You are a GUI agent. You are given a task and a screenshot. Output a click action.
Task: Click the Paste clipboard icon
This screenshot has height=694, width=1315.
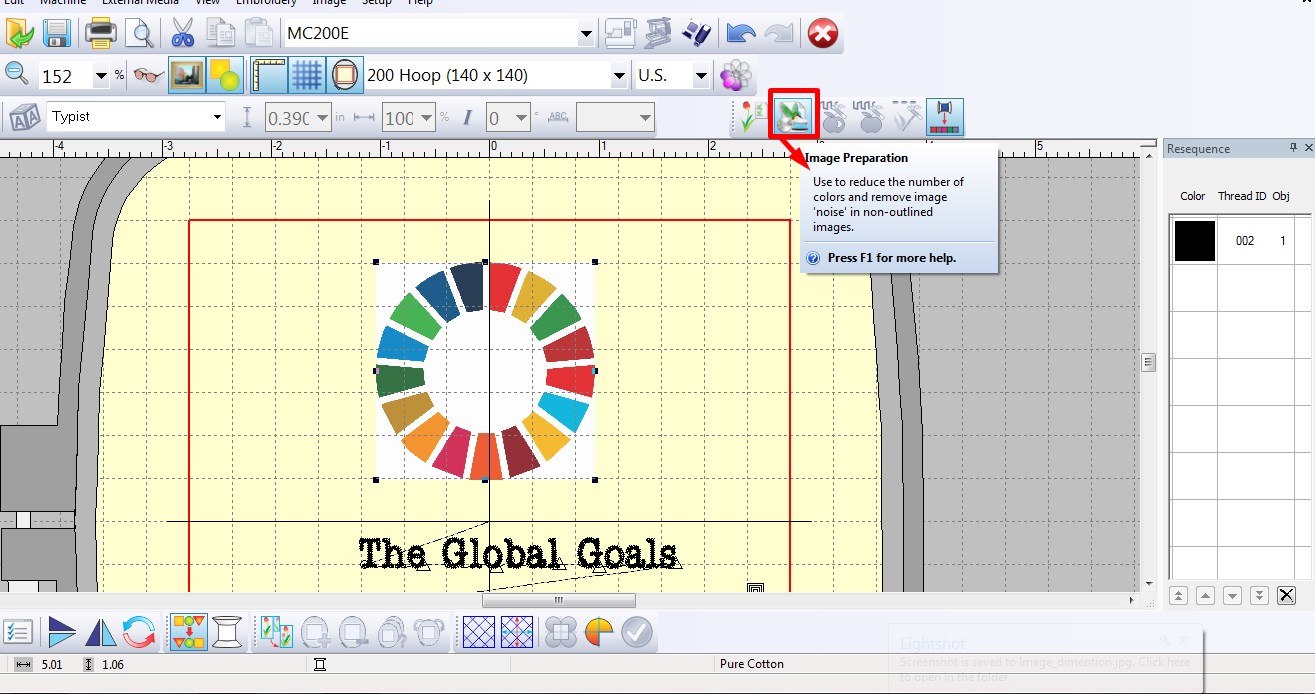[259, 33]
